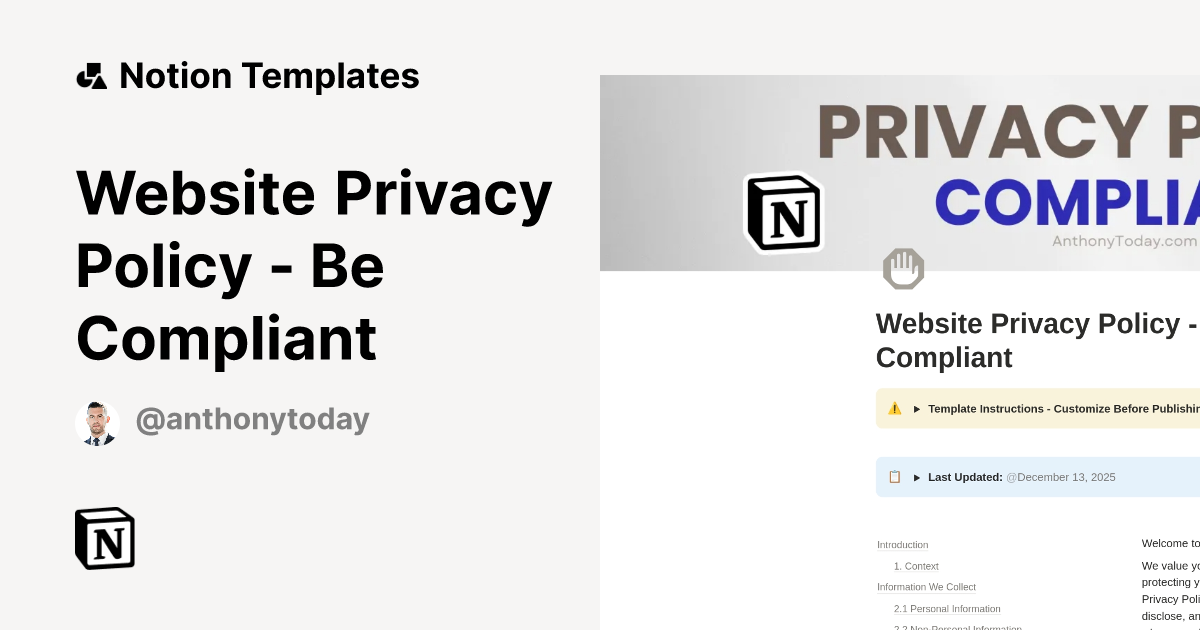This screenshot has height=630, width=1200.
Task: Click the stop-hand page icon above the title
Action: [904, 268]
